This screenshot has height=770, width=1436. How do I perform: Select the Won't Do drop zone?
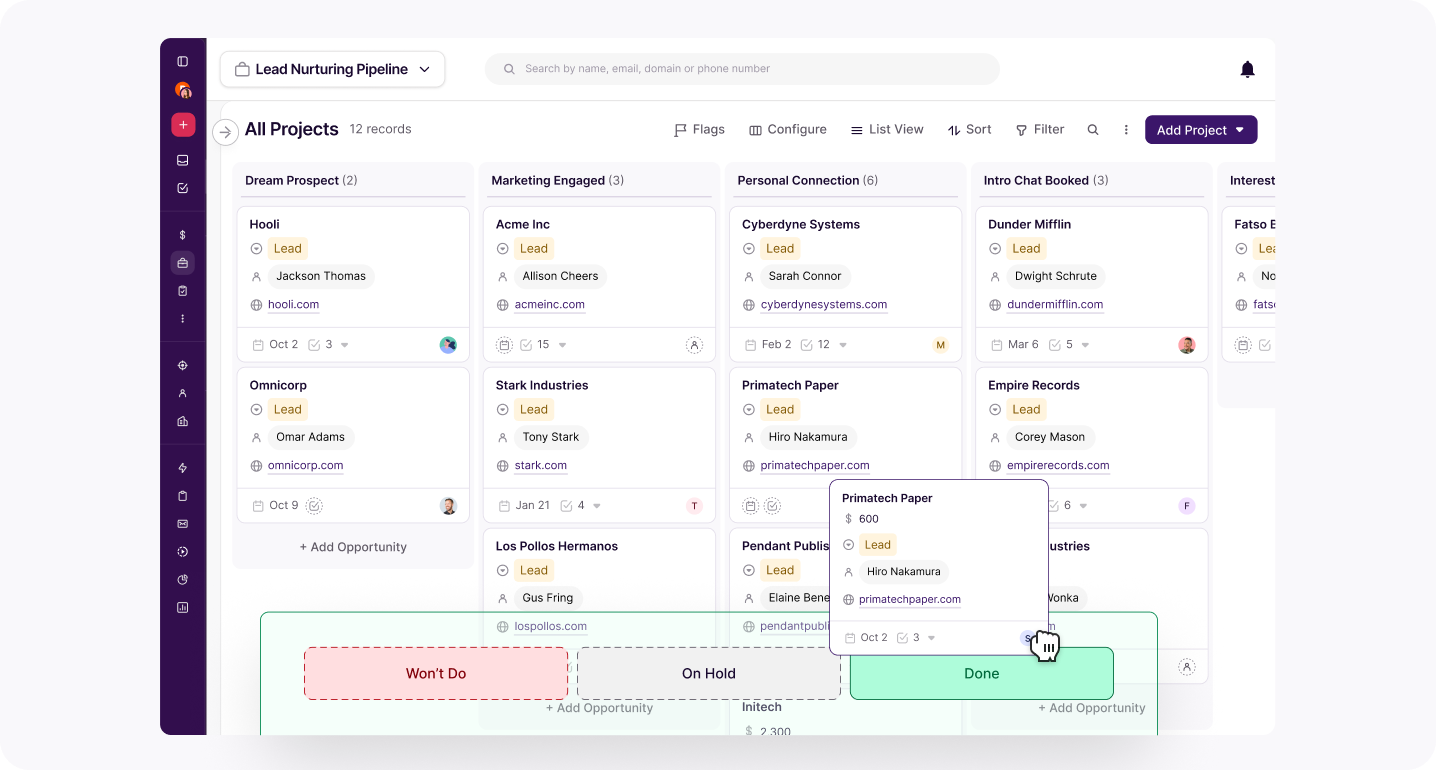pyautogui.click(x=436, y=674)
